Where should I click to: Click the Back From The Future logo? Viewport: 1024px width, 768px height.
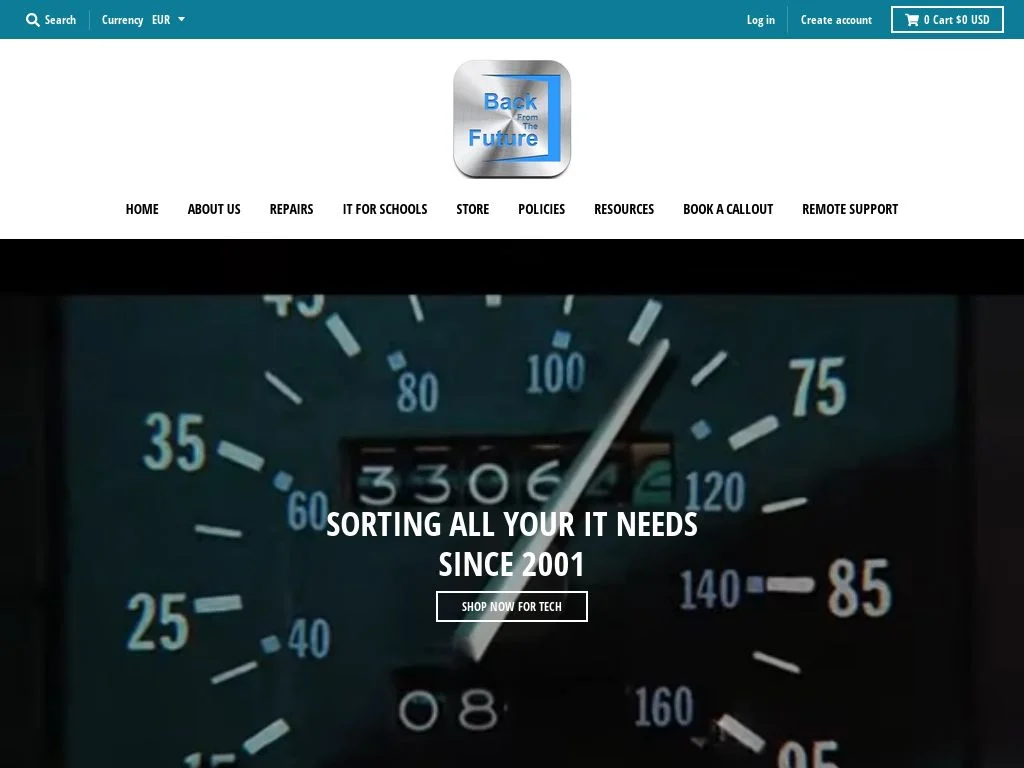coord(512,119)
